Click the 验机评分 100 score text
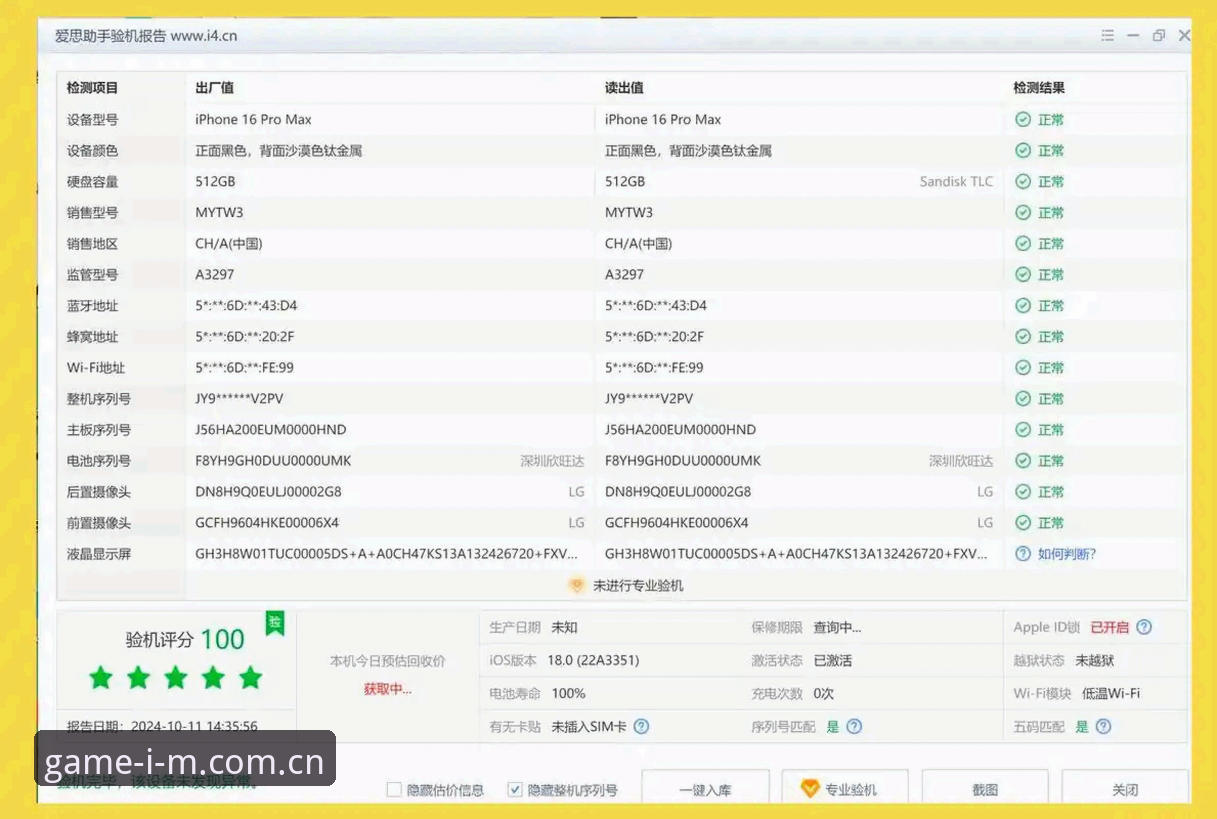This screenshot has width=1217, height=819. [x=185, y=640]
